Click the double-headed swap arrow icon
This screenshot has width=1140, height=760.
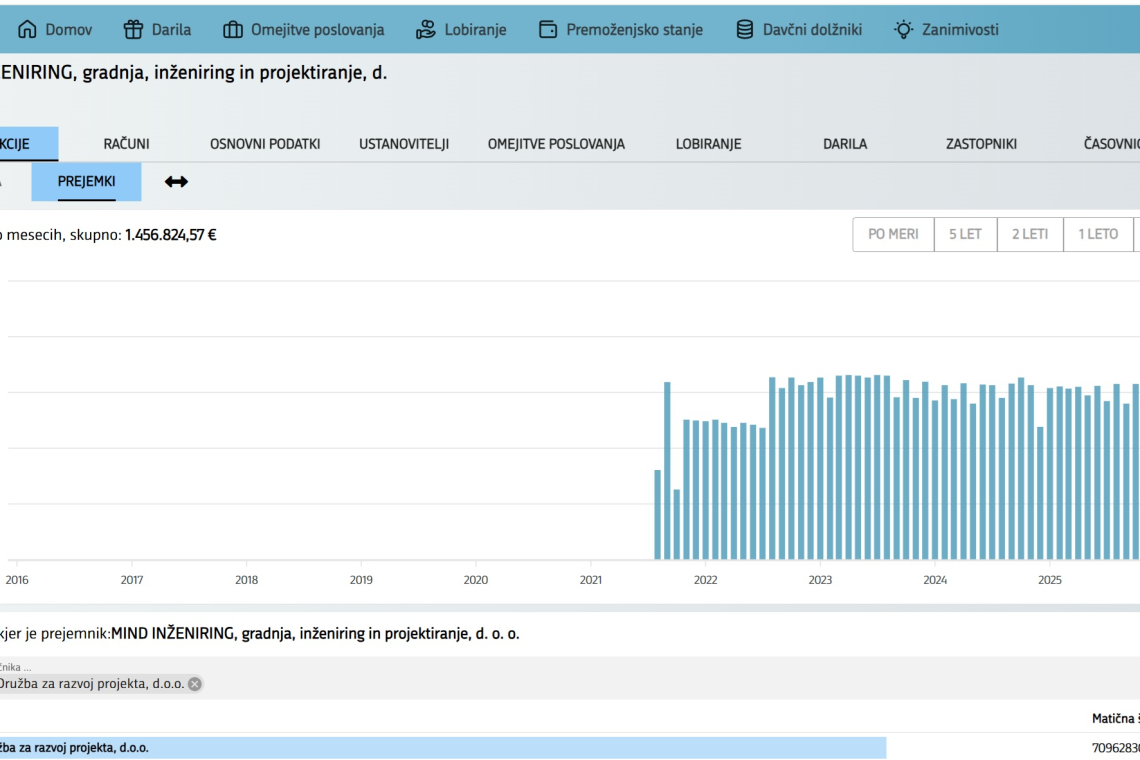pos(176,182)
